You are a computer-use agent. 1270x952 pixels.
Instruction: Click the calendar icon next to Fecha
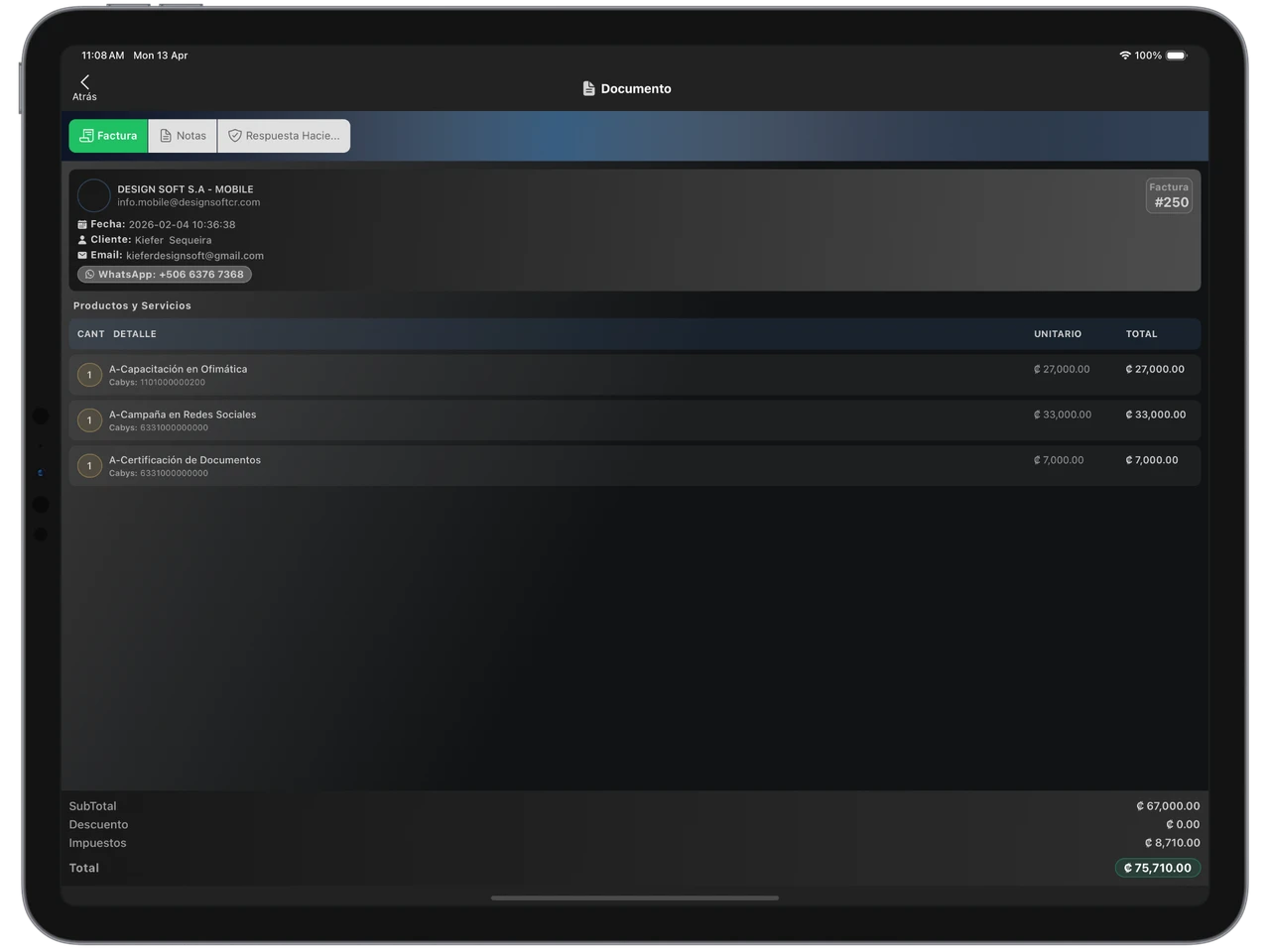click(82, 225)
